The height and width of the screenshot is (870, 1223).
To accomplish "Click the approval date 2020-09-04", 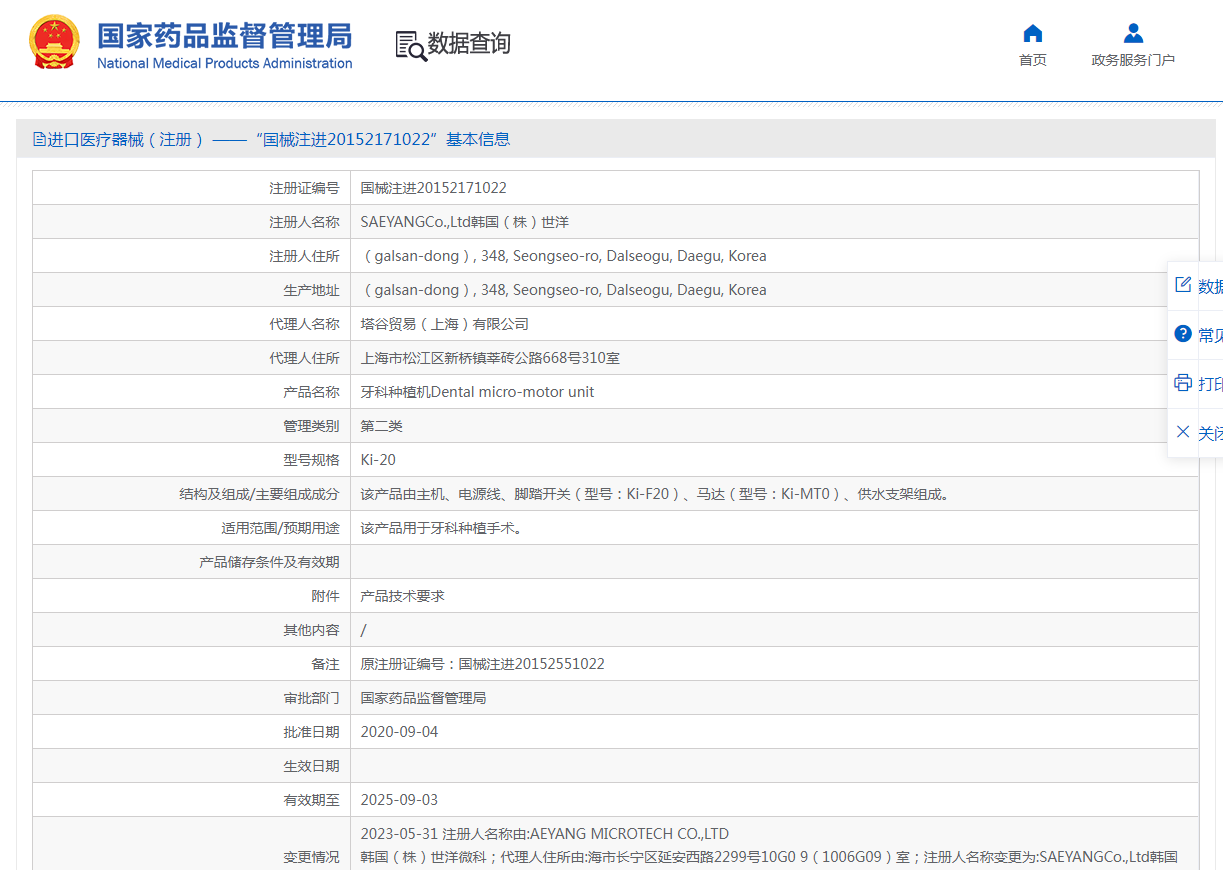I will (400, 732).
